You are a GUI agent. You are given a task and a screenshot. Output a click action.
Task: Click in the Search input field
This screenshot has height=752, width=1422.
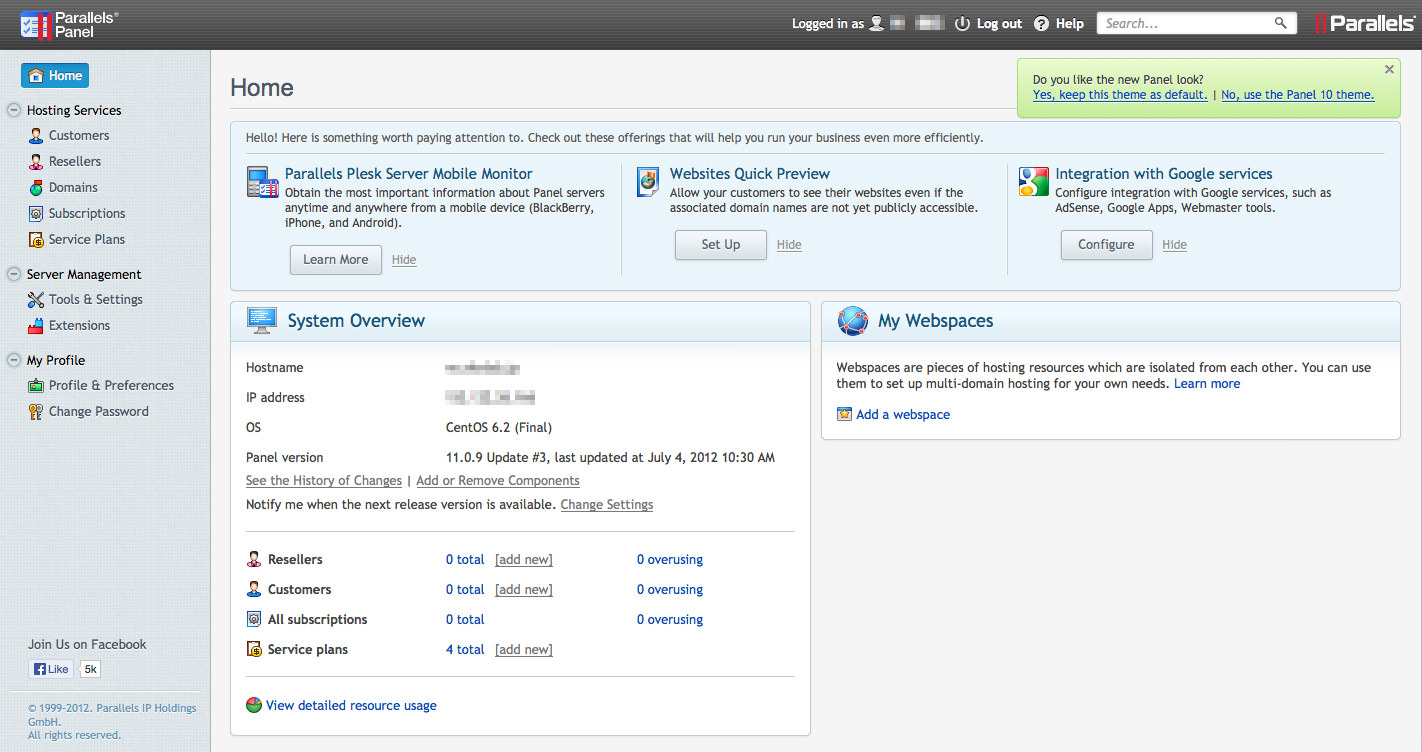pos(1186,23)
